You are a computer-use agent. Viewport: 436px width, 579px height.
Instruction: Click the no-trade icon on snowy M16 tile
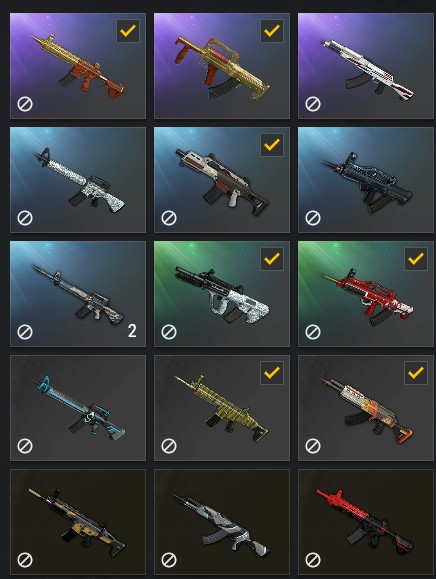coord(25,218)
